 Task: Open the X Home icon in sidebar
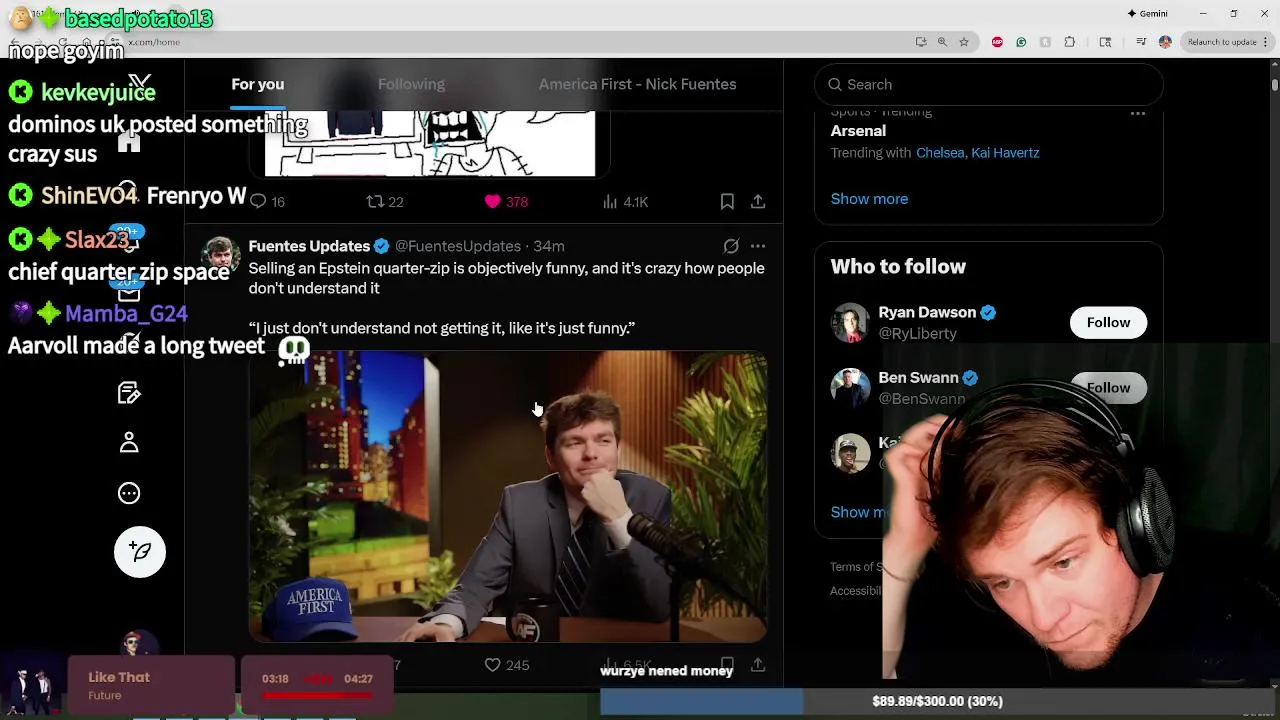(x=129, y=143)
